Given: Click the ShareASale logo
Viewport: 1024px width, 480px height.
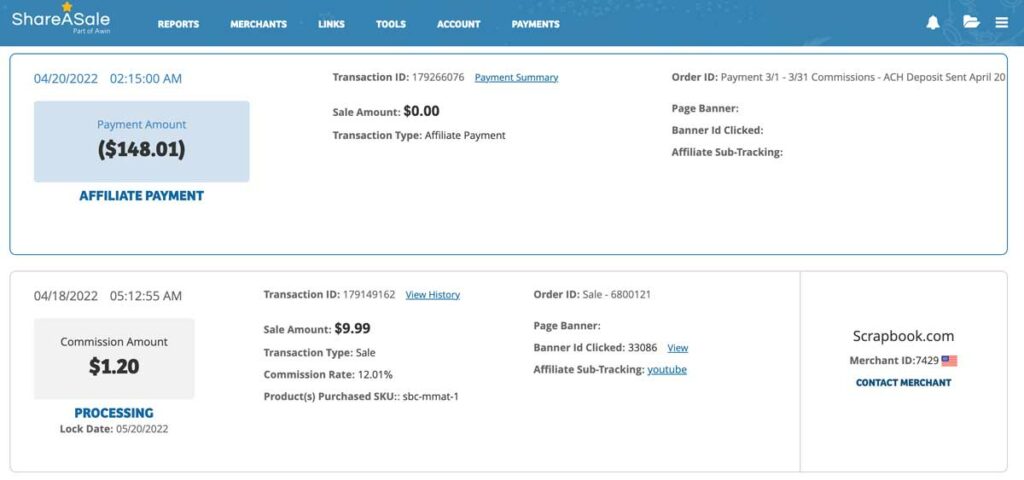Looking at the screenshot, I should point(61,18).
